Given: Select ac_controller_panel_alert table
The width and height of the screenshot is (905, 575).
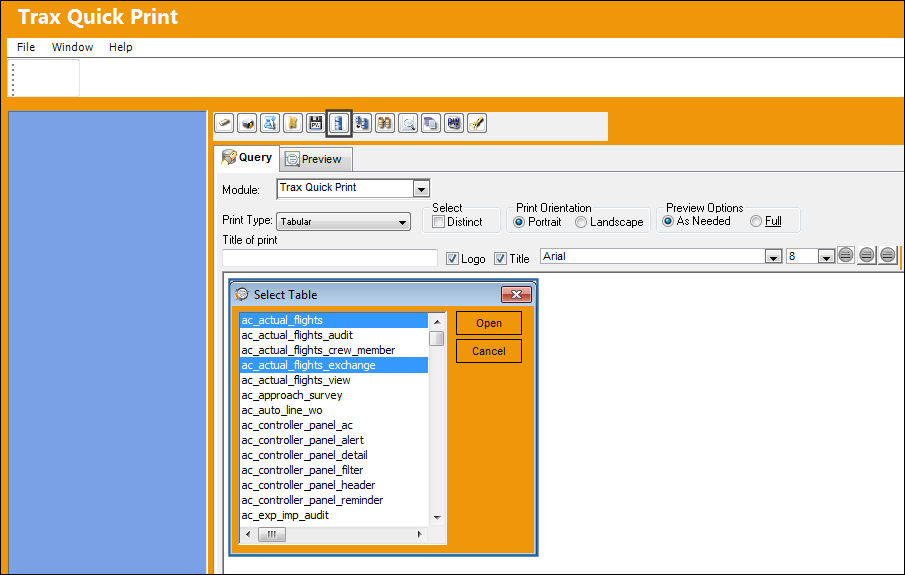Looking at the screenshot, I should (x=334, y=440).
